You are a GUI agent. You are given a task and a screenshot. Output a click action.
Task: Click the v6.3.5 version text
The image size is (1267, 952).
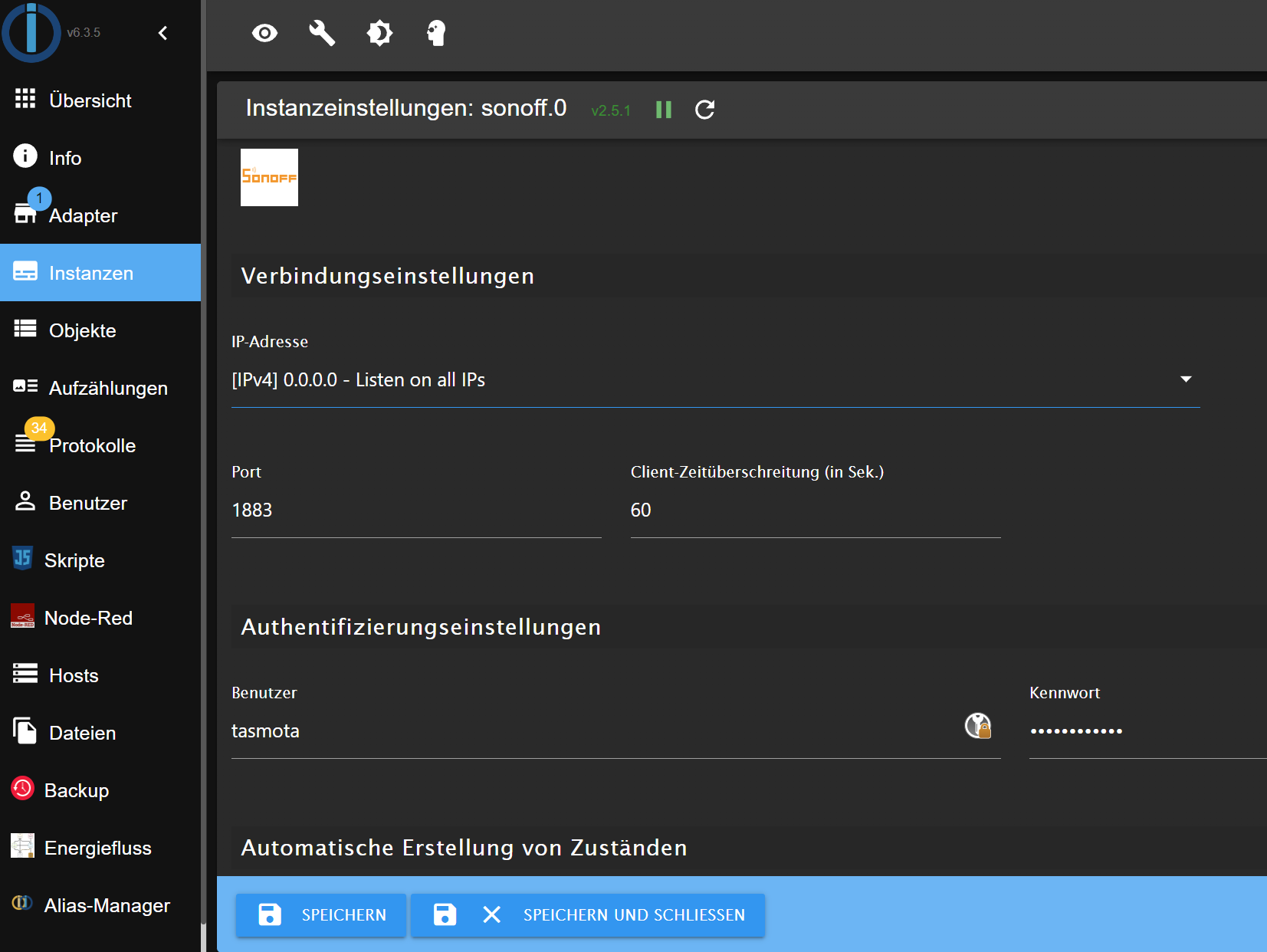pos(84,32)
